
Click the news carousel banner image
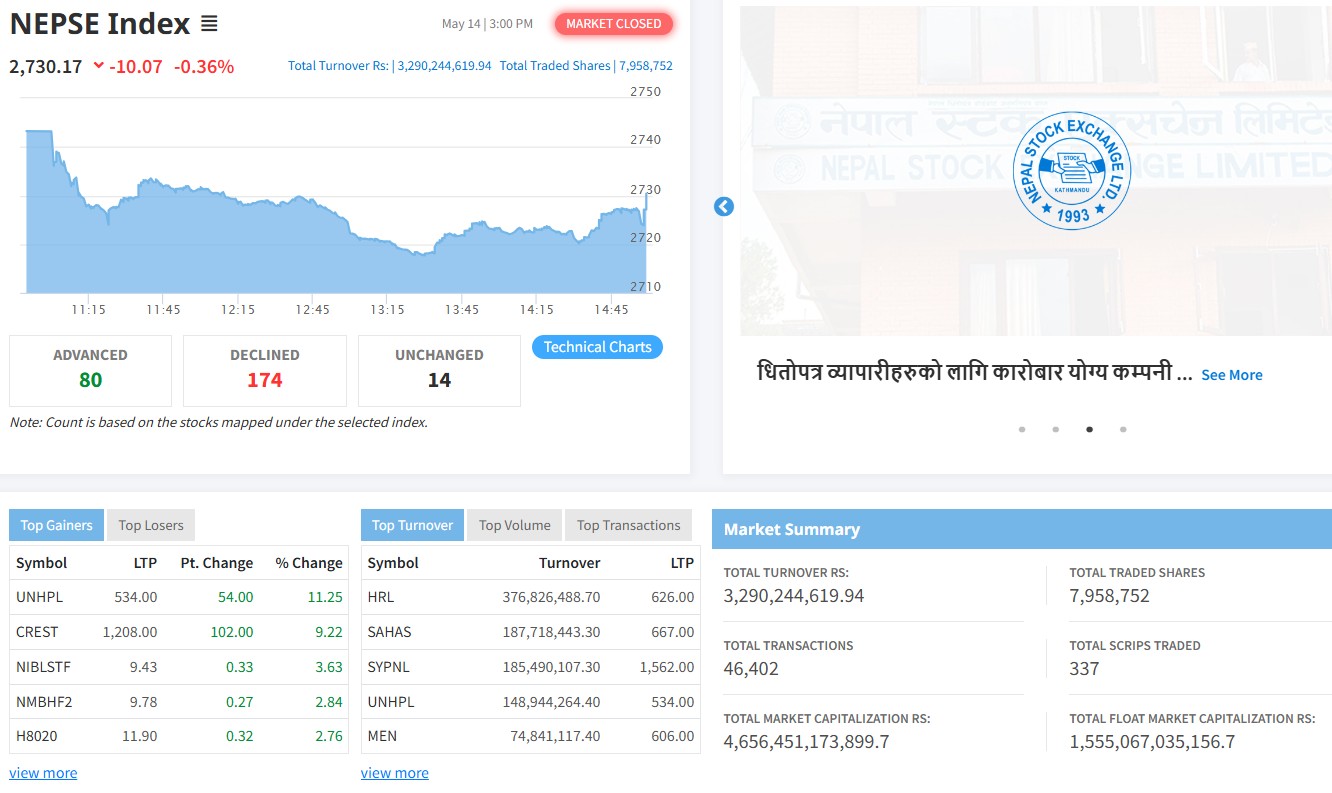click(1036, 170)
